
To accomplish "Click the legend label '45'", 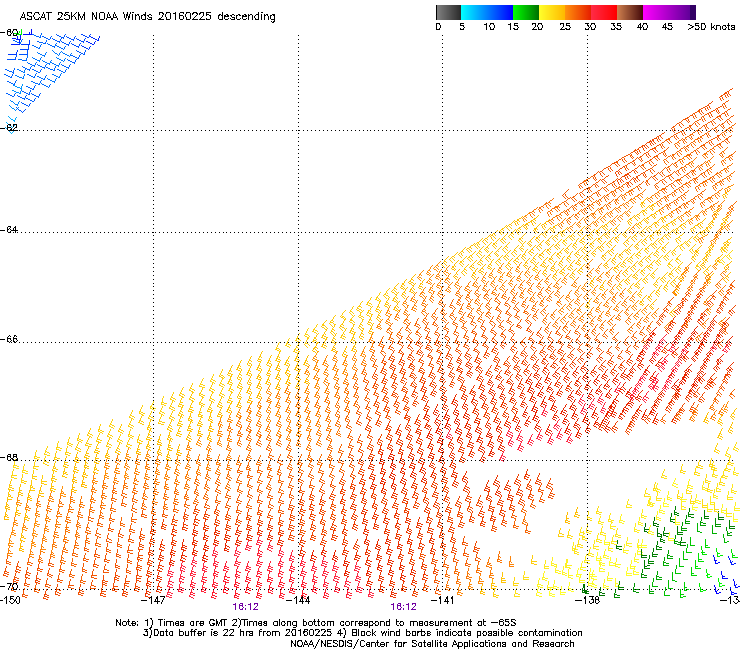I will point(667,27).
